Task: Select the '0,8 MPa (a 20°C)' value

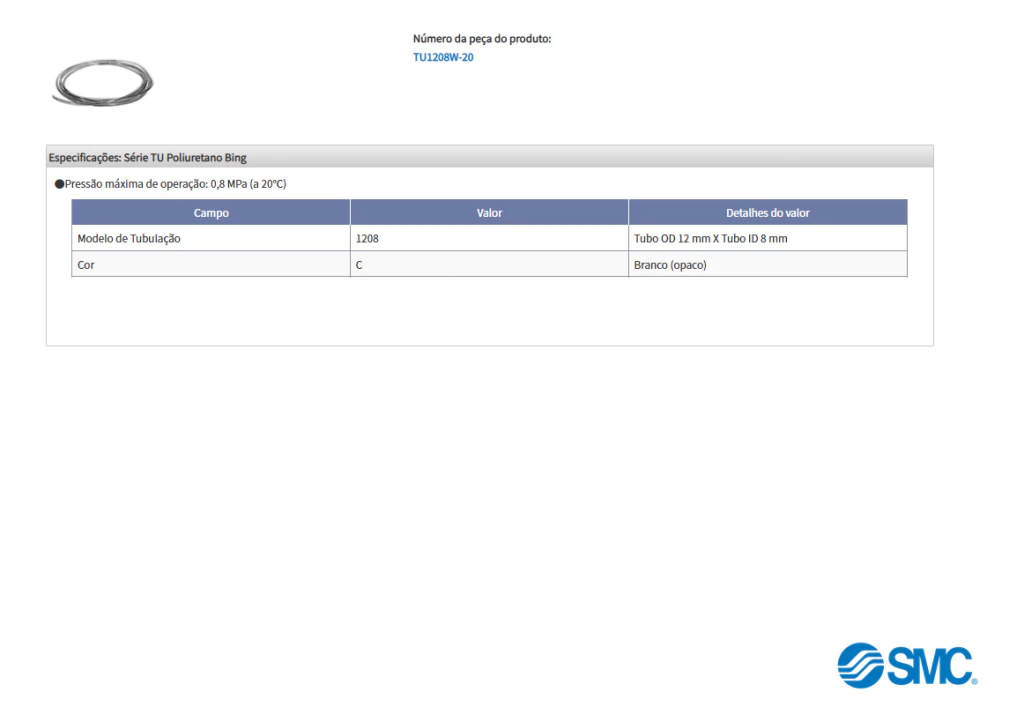Action: coord(248,184)
